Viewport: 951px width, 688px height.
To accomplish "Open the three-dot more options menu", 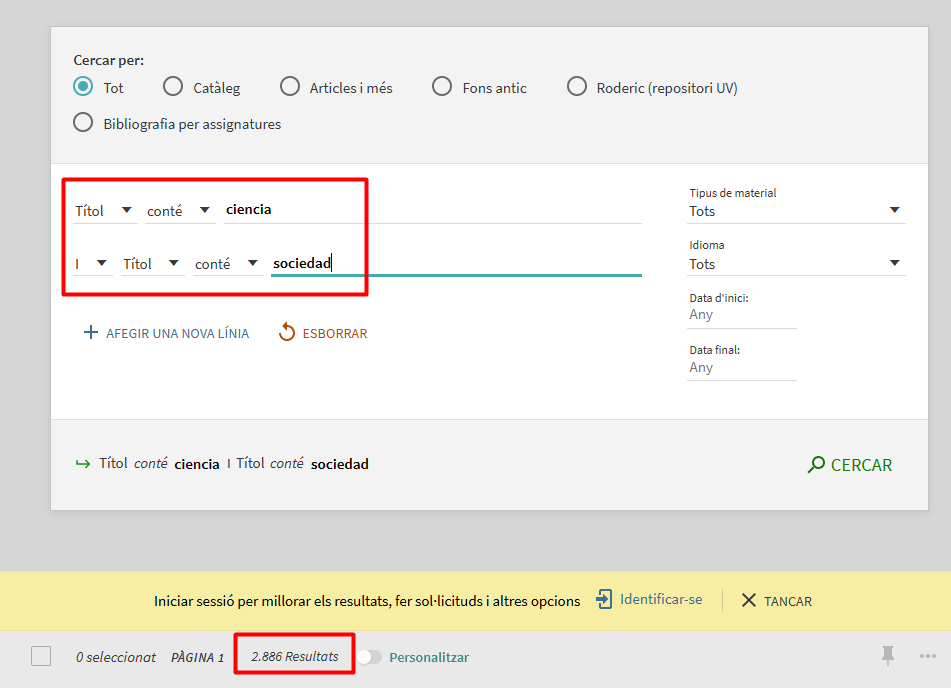I will (x=927, y=656).
